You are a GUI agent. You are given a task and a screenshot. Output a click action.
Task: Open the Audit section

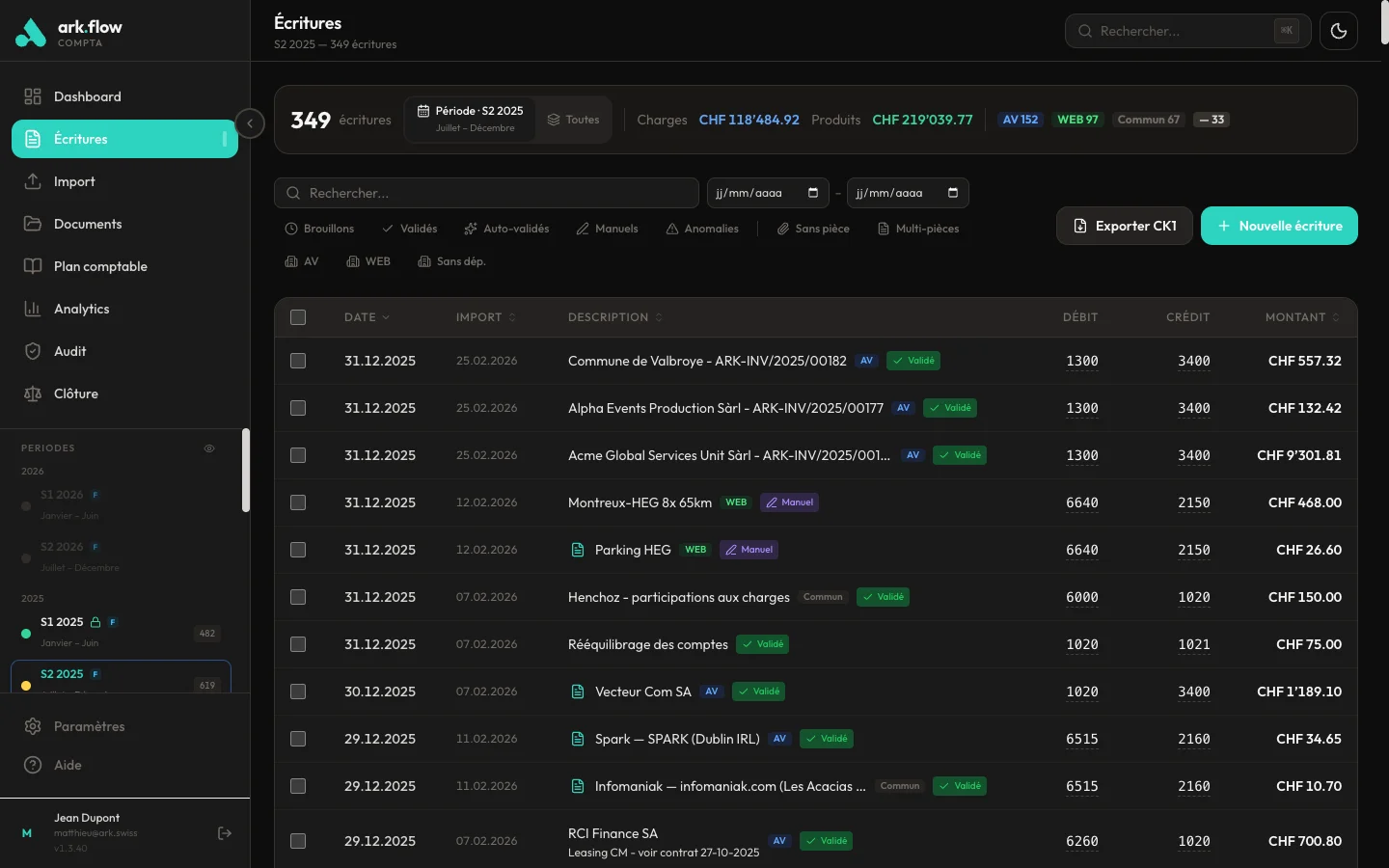[x=68, y=351]
